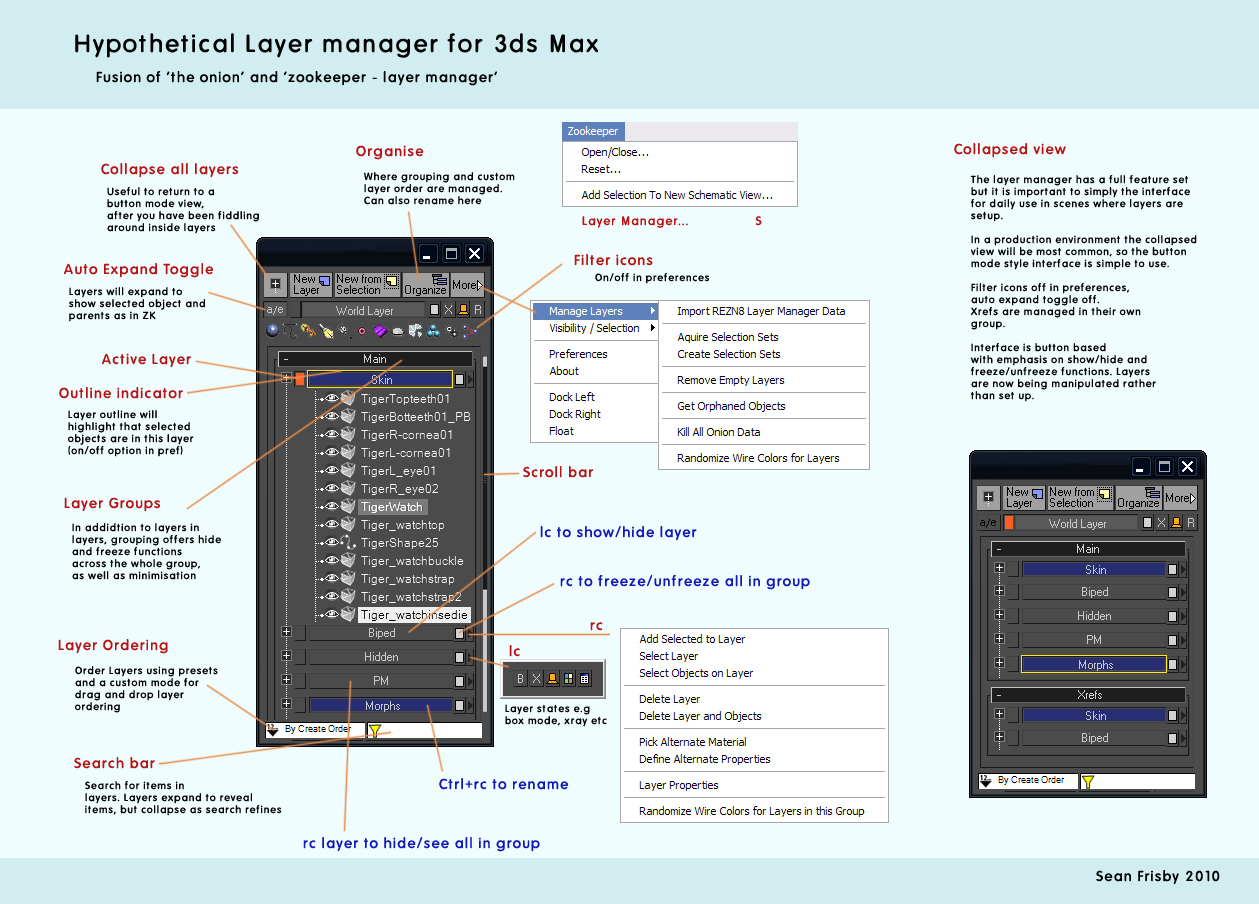
Task: Click the collapse all layers button in main panel
Action: point(275,285)
